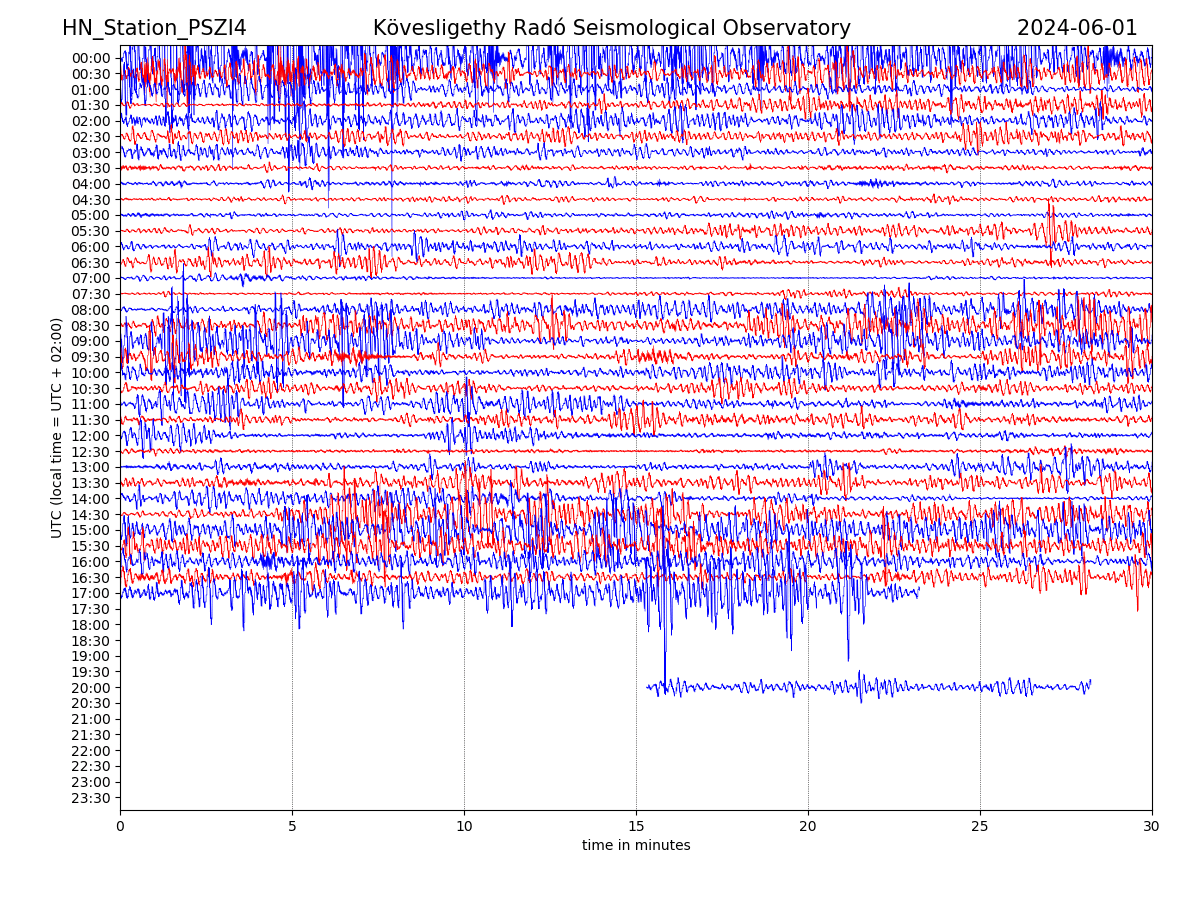
Task: Click the HN_Station_PSZI4 station title
Action: (154, 28)
